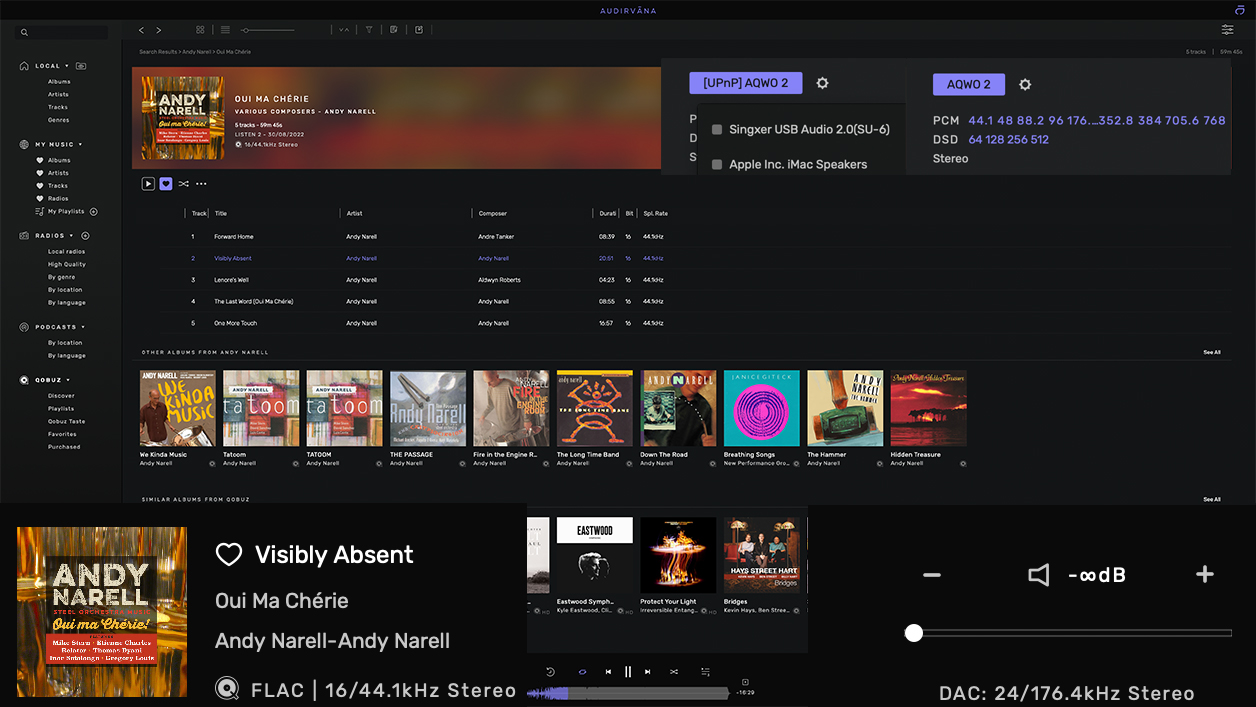Collapse the LOCAL section in the sidebar
Viewport: 1256px width, 707px height.
click(67, 66)
